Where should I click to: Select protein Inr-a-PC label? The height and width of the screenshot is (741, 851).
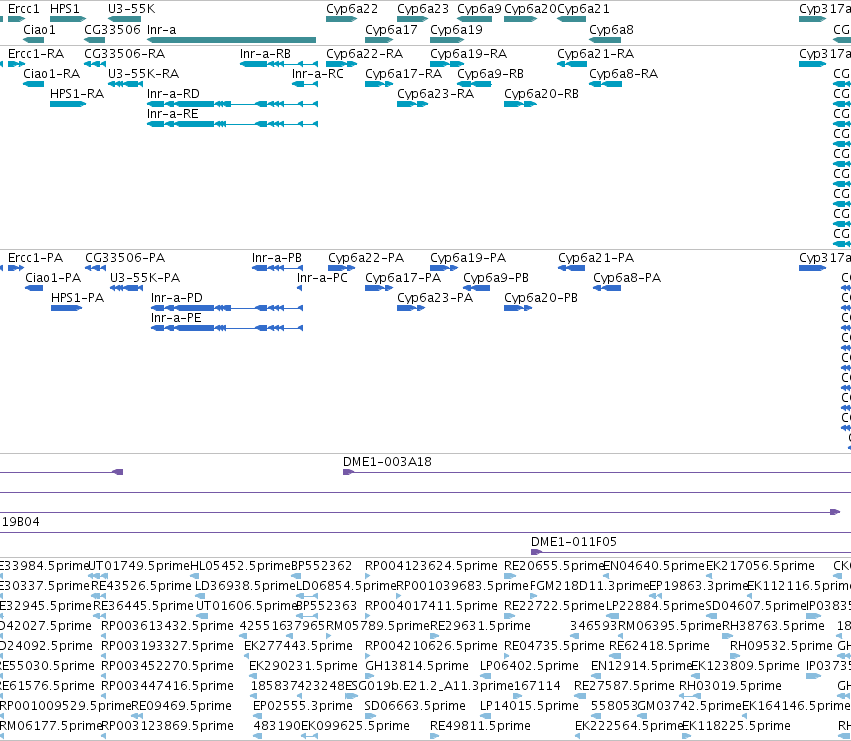click(x=322, y=277)
